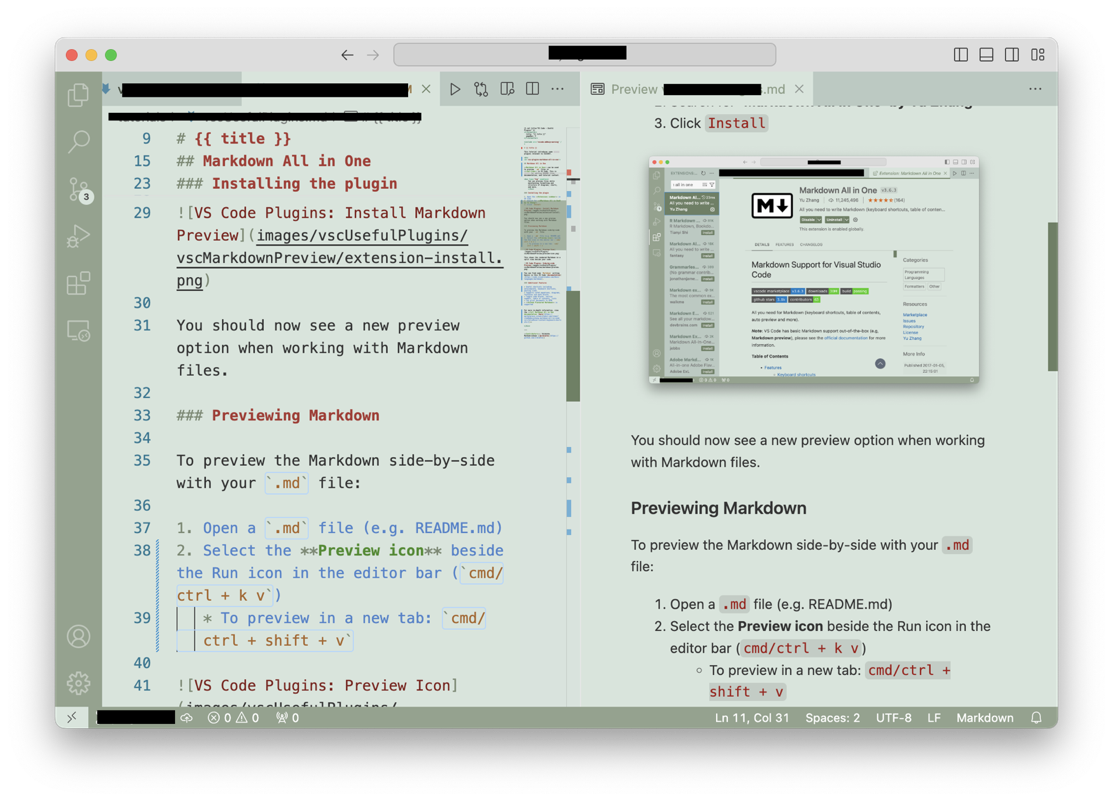Show errors and warnings count in status bar

[x=234, y=718]
